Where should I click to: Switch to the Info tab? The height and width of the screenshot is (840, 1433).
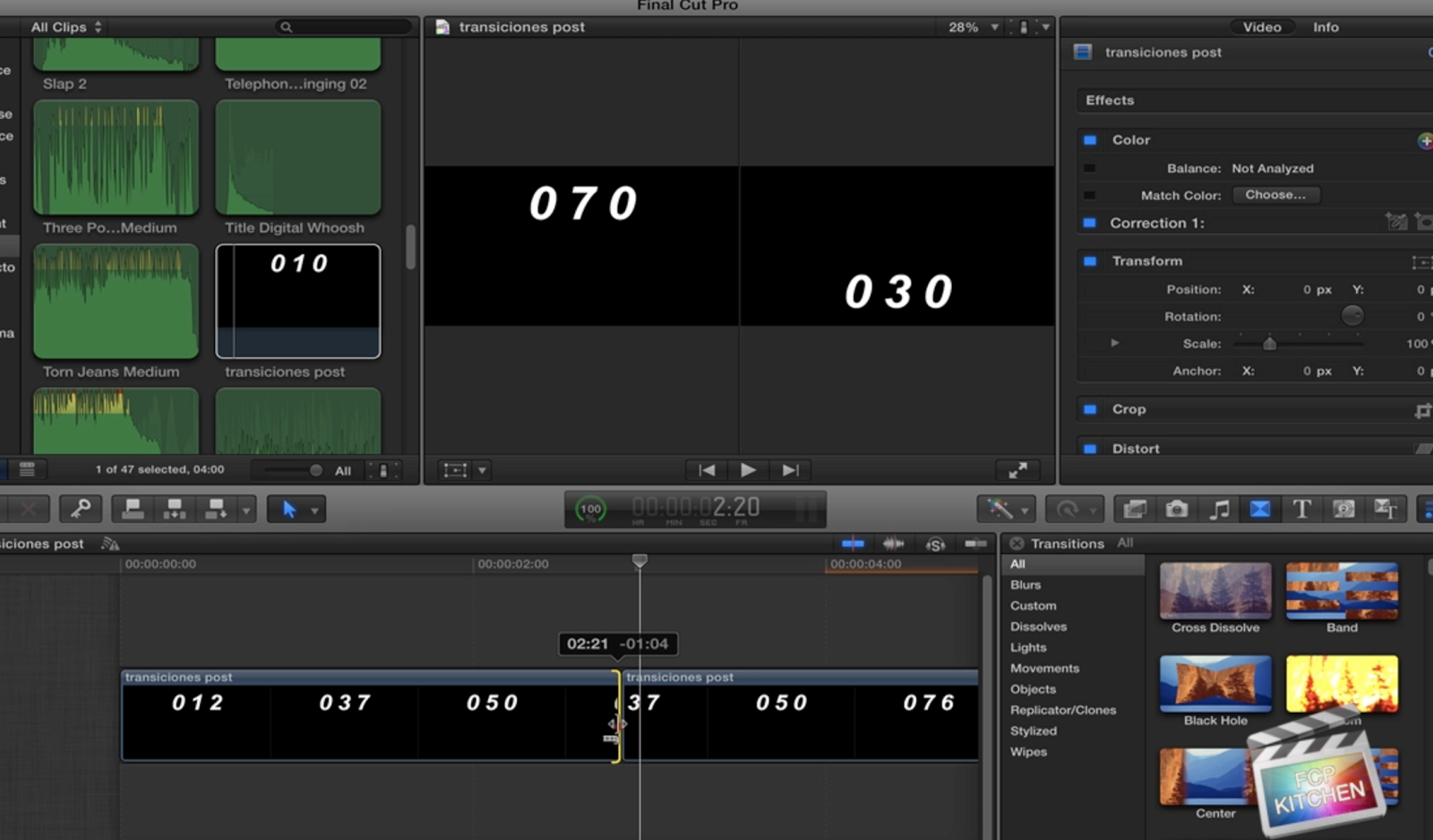[1325, 27]
